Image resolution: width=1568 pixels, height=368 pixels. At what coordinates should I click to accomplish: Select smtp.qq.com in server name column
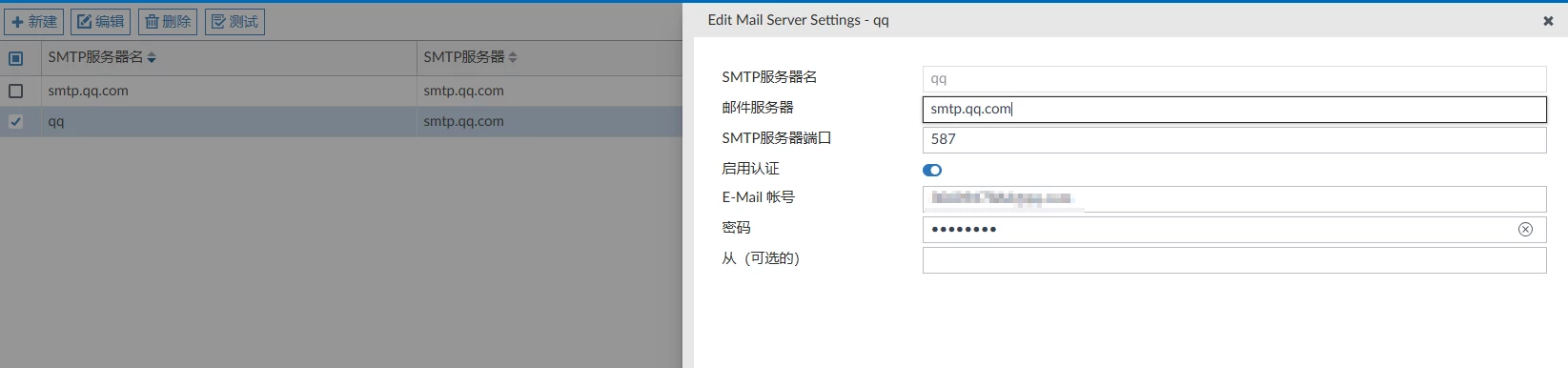click(89, 91)
